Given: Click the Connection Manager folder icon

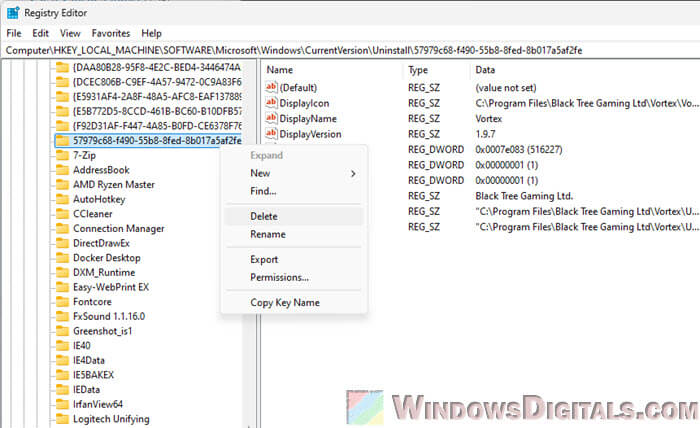Looking at the screenshot, I should point(62,229).
